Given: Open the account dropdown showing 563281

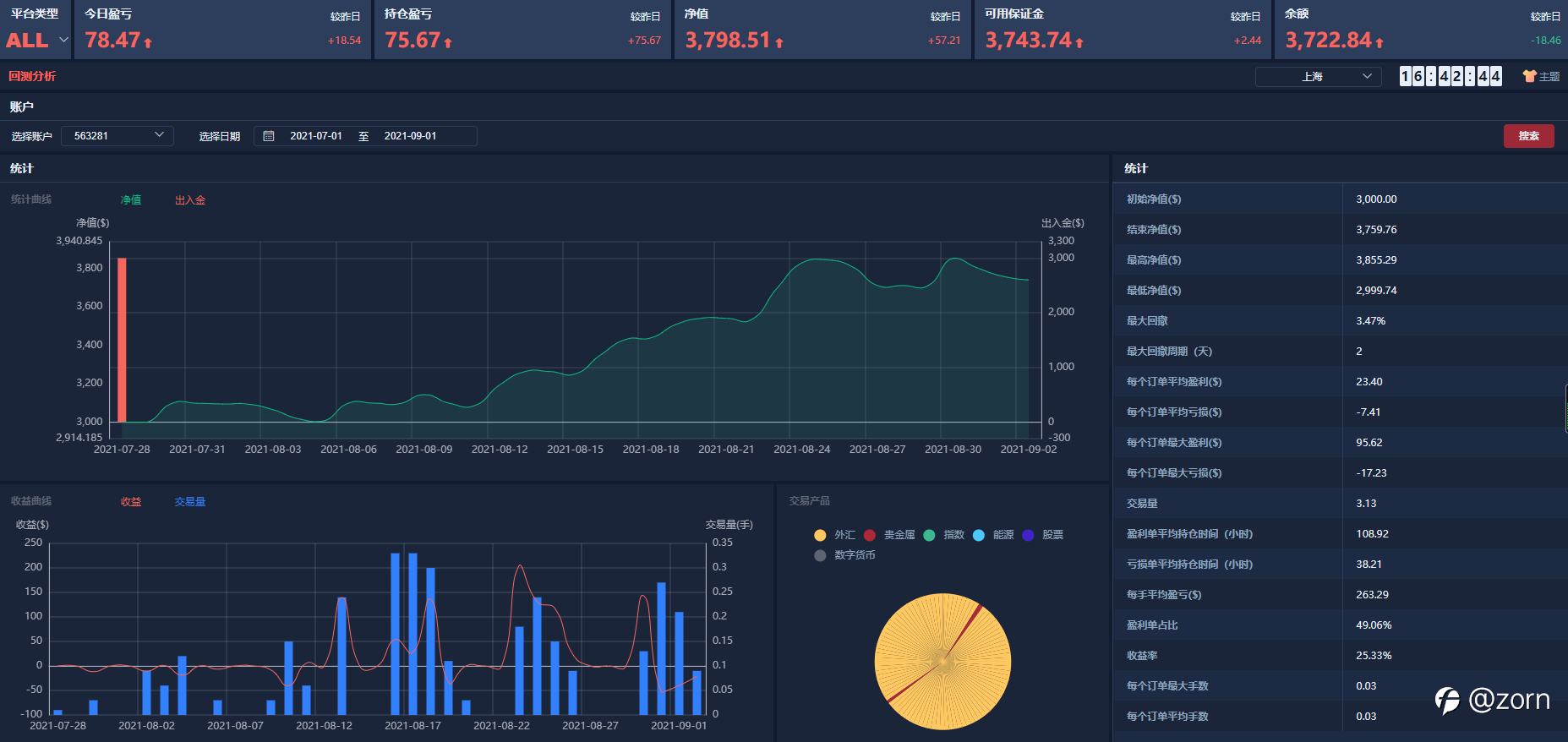Looking at the screenshot, I should (117, 136).
